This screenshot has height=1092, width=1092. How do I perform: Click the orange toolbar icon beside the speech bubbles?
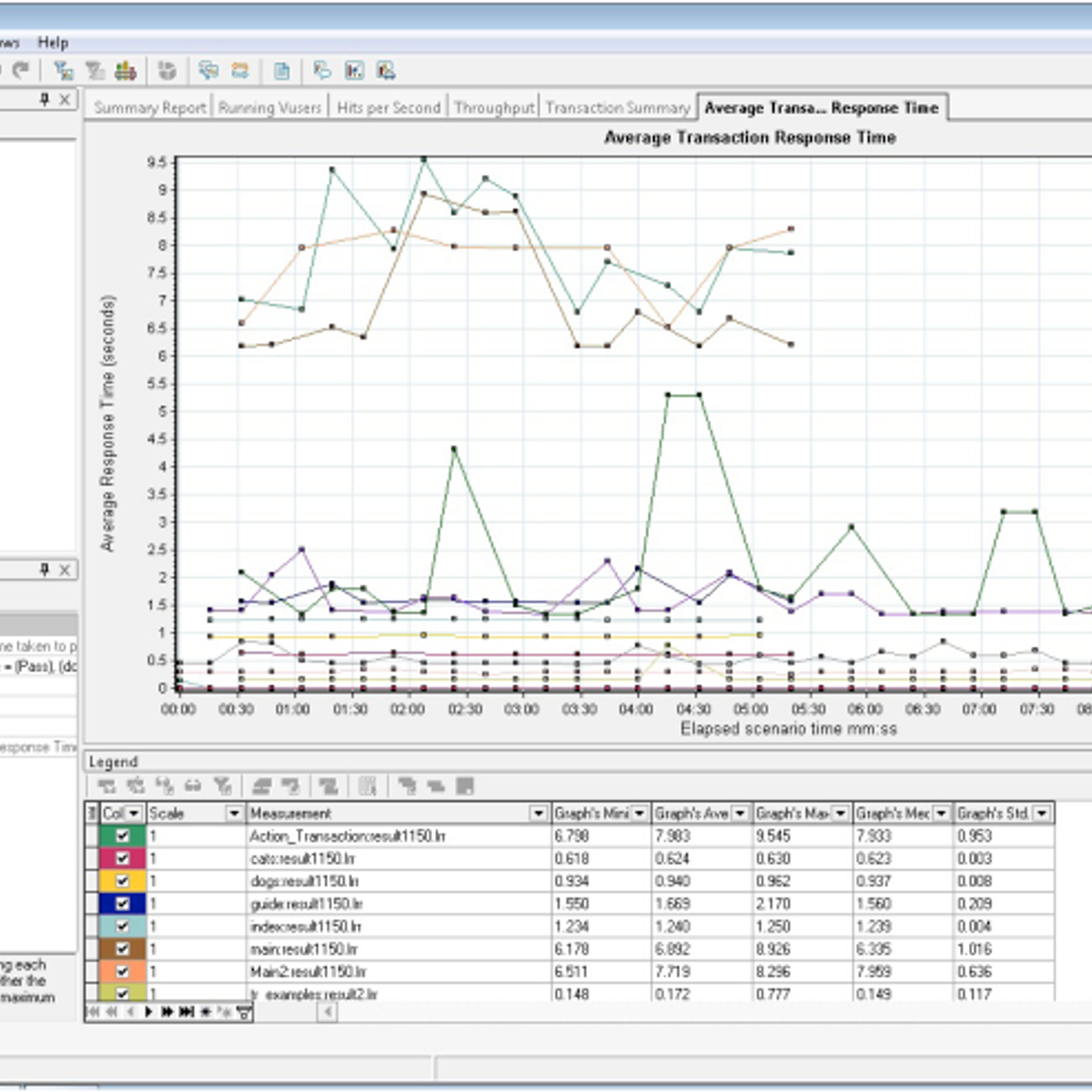click(x=240, y=70)
